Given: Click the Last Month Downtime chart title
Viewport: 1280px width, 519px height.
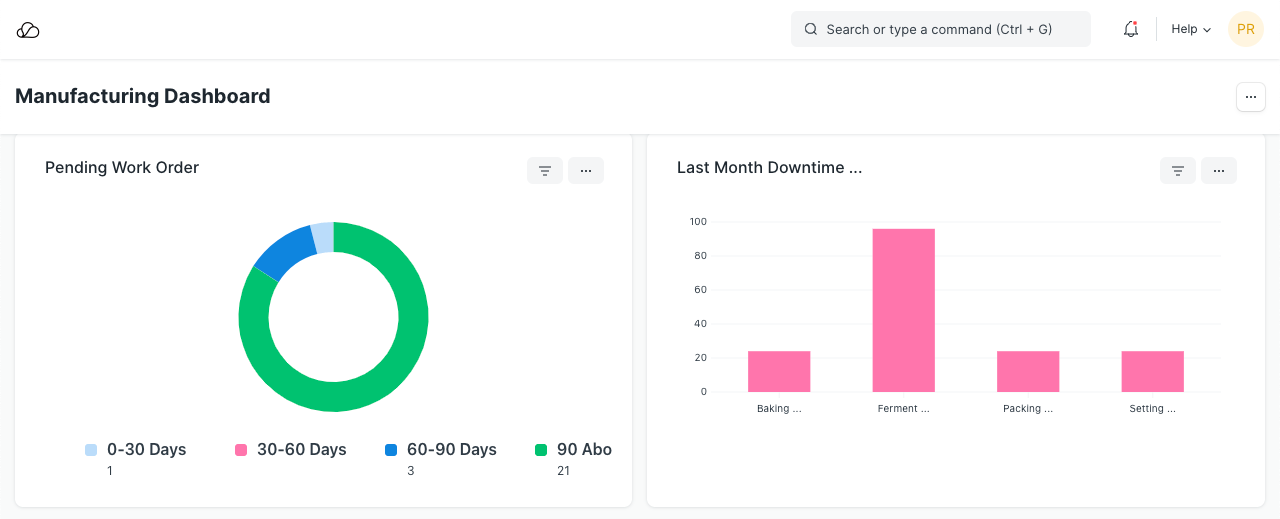Looking at the screenshot, I should tap(769, 168).
